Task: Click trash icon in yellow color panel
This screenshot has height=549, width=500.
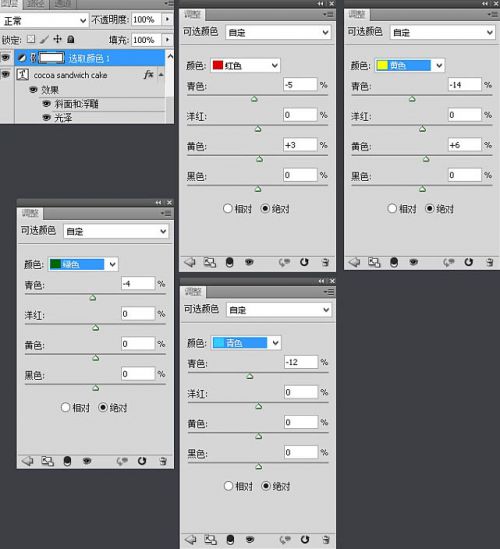Action: coord(489,262)
